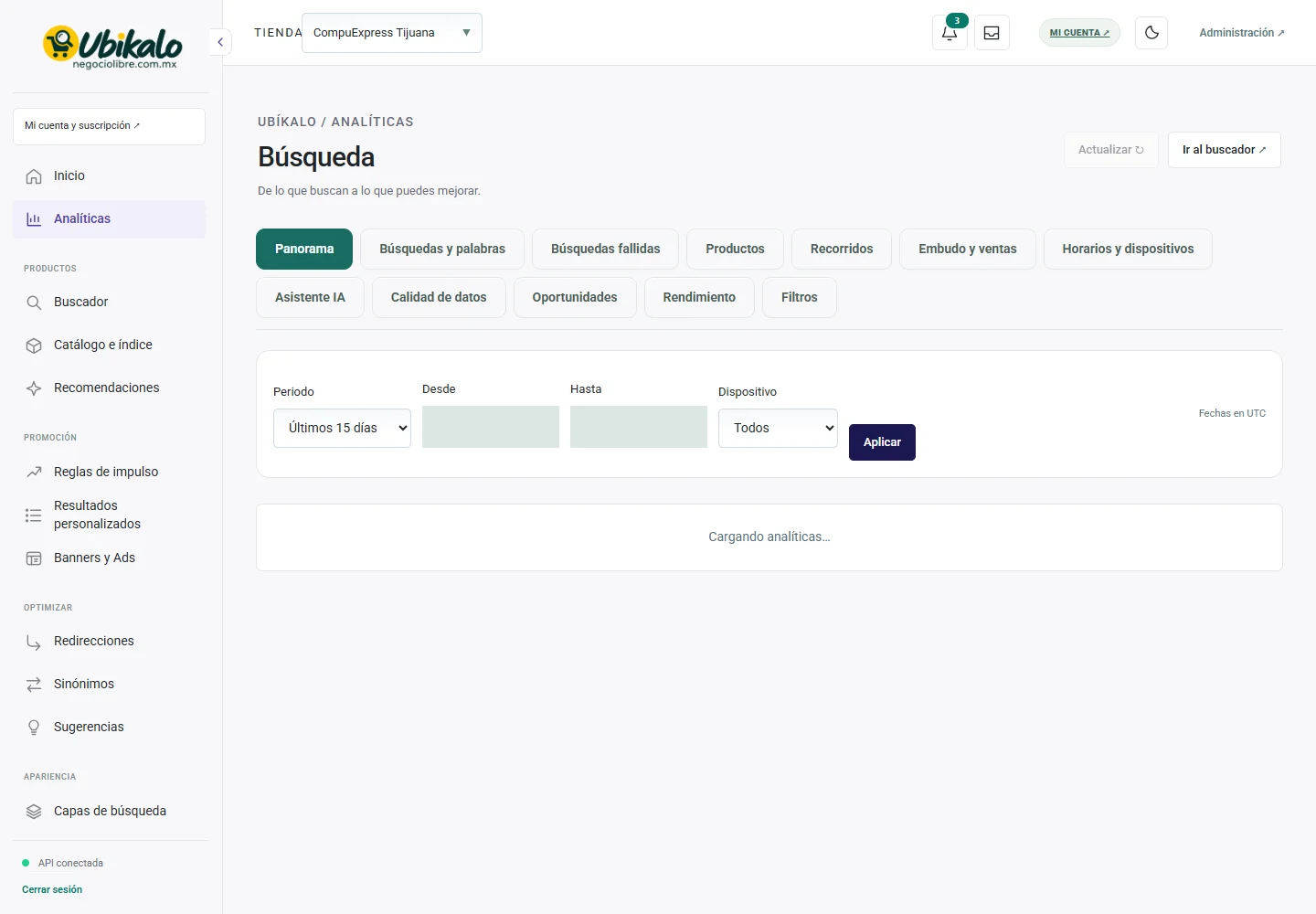Switch to Búsquedas y palabras tab
Viewport: 1316px width, 914px height.
[x=442, y=249]
